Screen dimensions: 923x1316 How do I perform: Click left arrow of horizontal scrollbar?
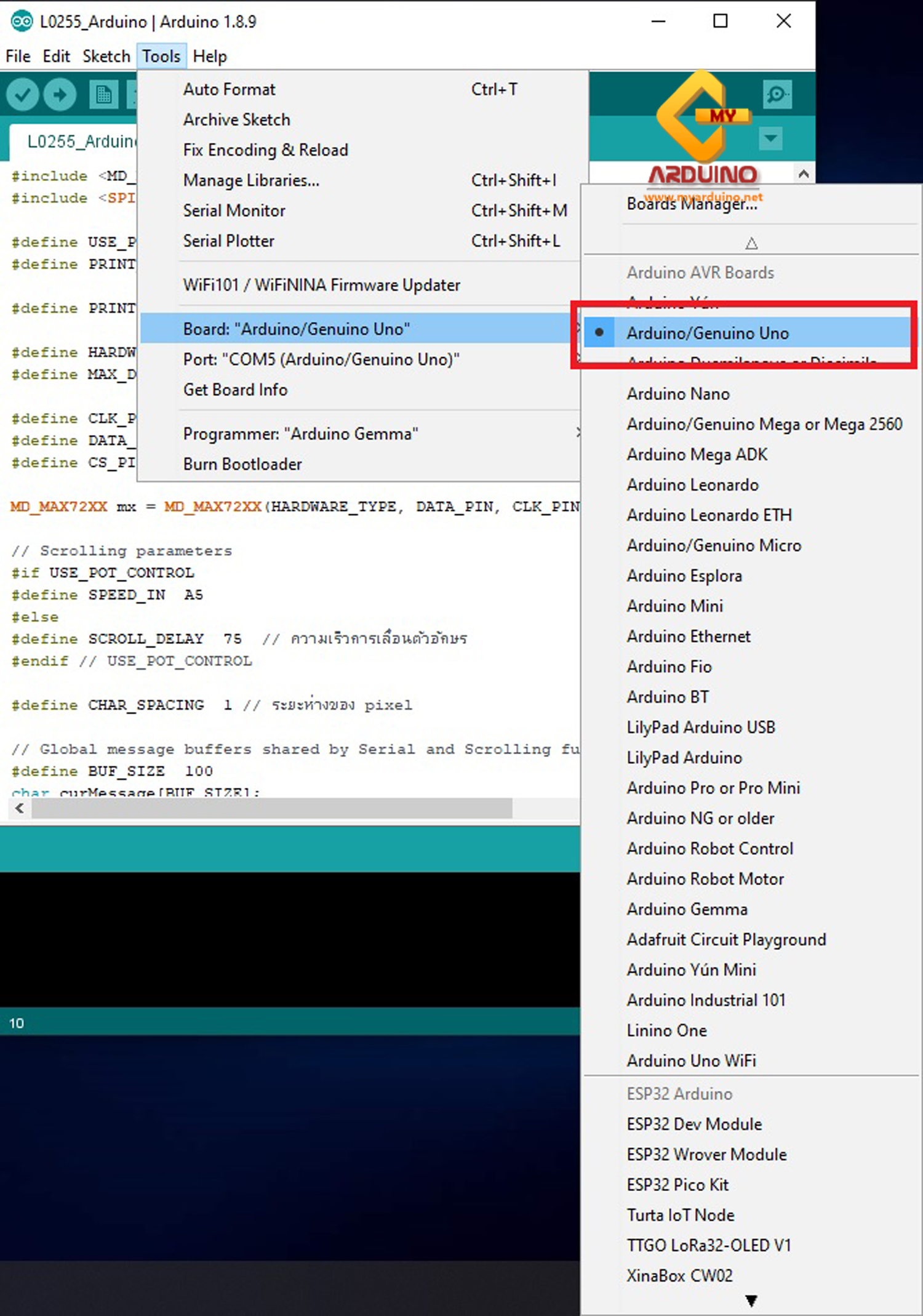tap(20, 808)
